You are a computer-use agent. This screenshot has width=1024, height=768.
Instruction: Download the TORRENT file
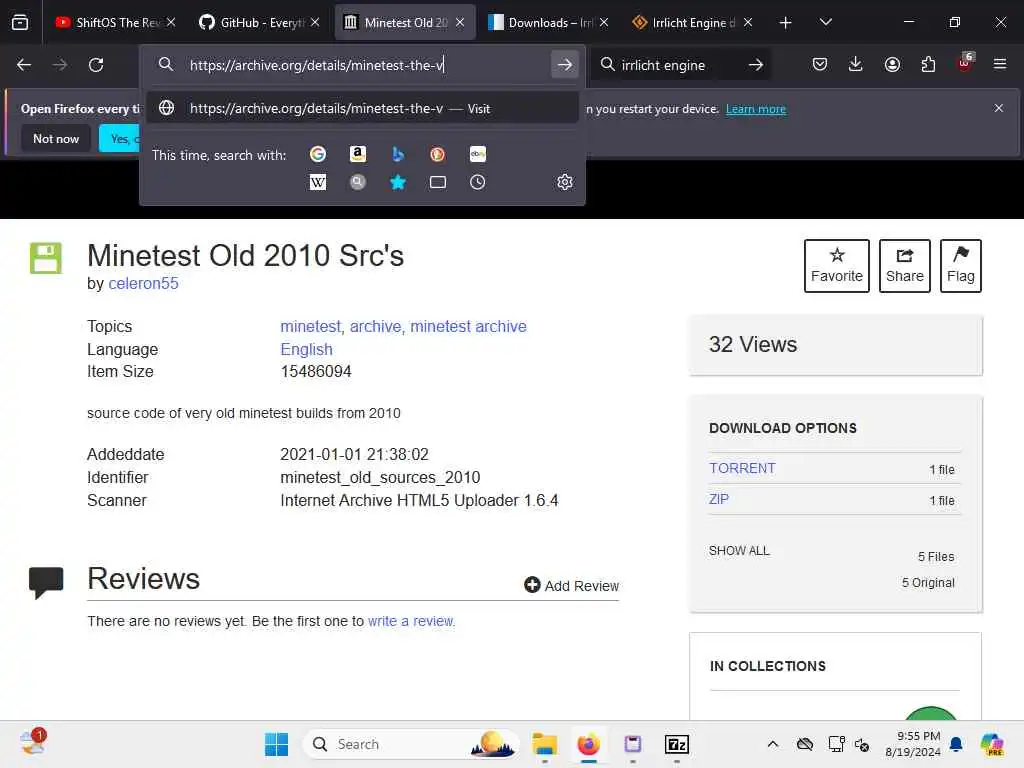pos(743,468)
